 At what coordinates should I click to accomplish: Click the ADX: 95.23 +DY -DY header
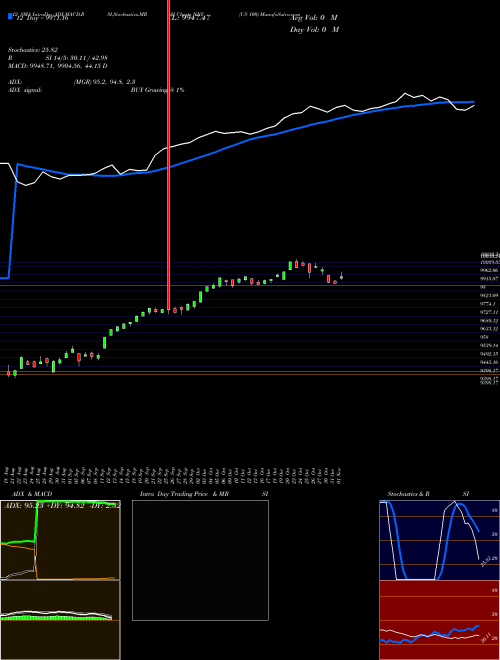(62, 506)
